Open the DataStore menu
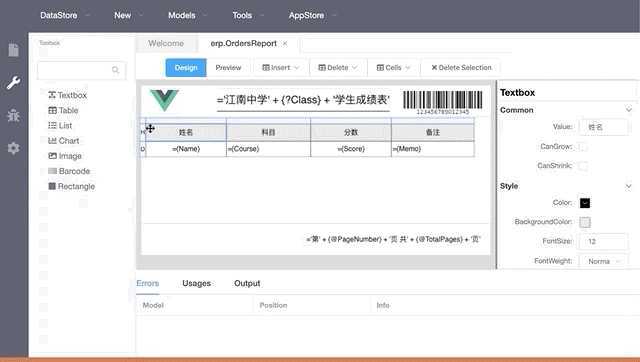This screenshot has height=362, width=640. point(65,16)
